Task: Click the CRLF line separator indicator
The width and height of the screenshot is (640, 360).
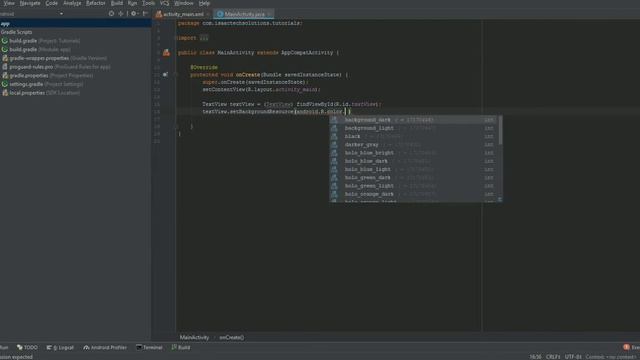Action: point(553,357)
